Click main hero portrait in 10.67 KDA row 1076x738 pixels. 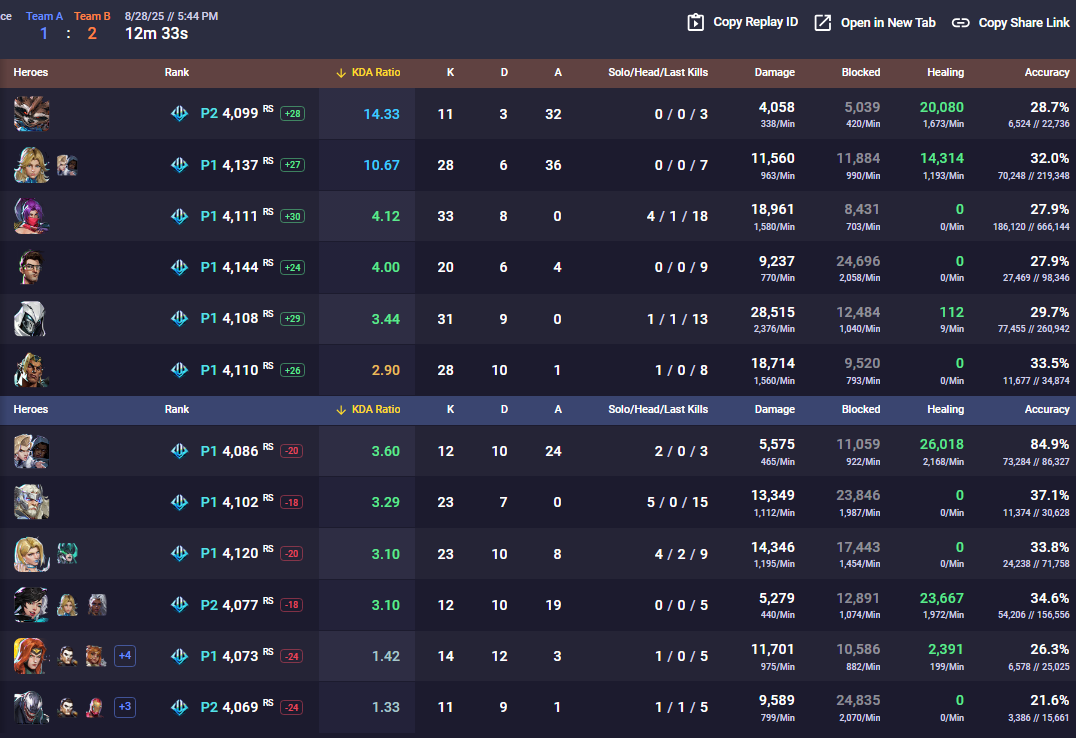[x=32, y=165]
